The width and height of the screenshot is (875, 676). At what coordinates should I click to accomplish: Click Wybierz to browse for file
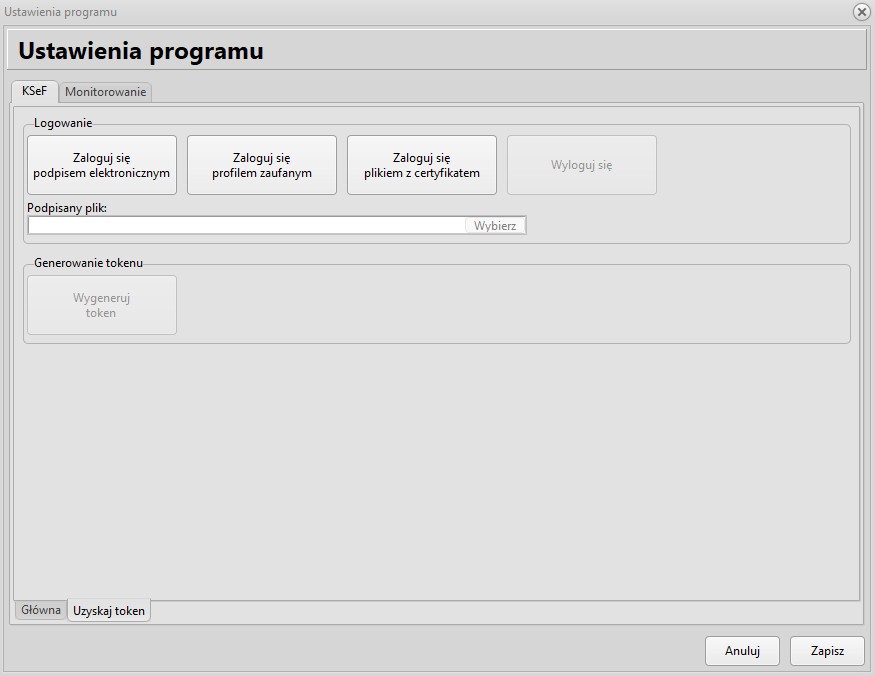click(495, 226)
